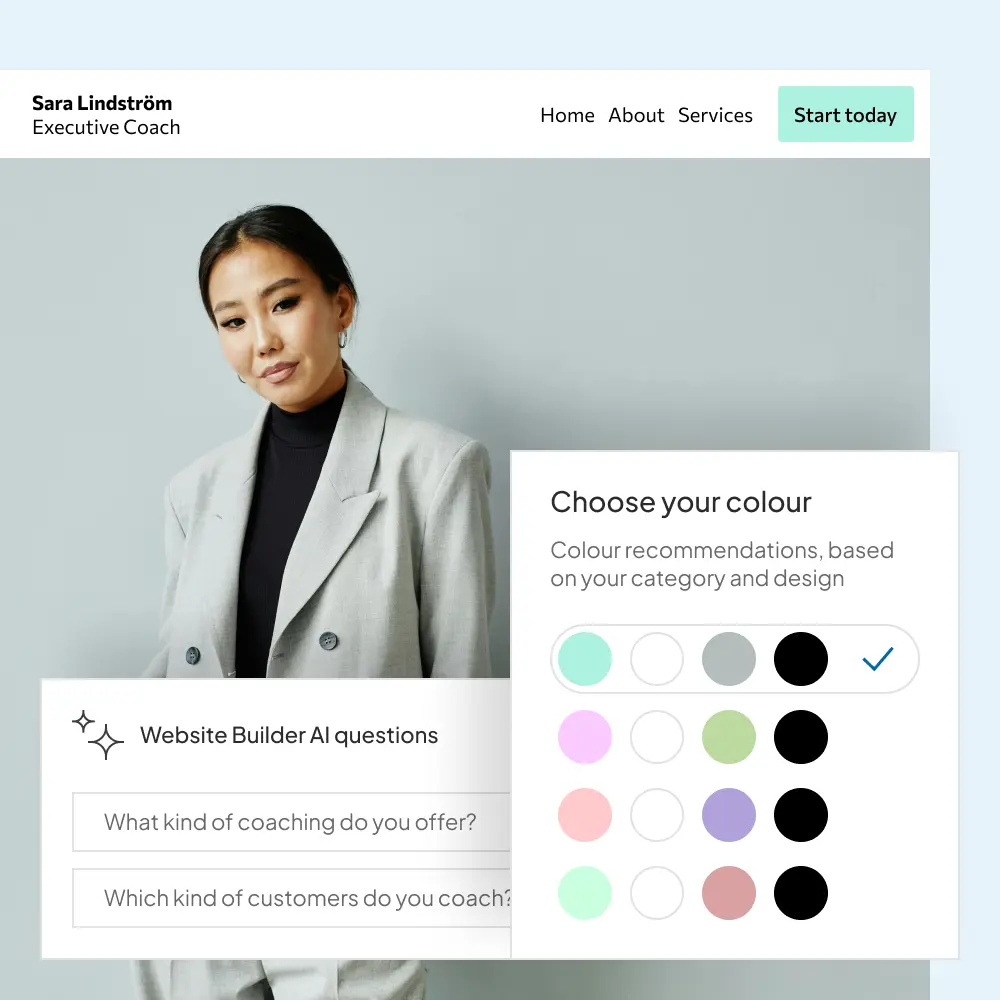Pick the grey swatch in the first palette row
1000x1000 pixels.
point(729,659)
